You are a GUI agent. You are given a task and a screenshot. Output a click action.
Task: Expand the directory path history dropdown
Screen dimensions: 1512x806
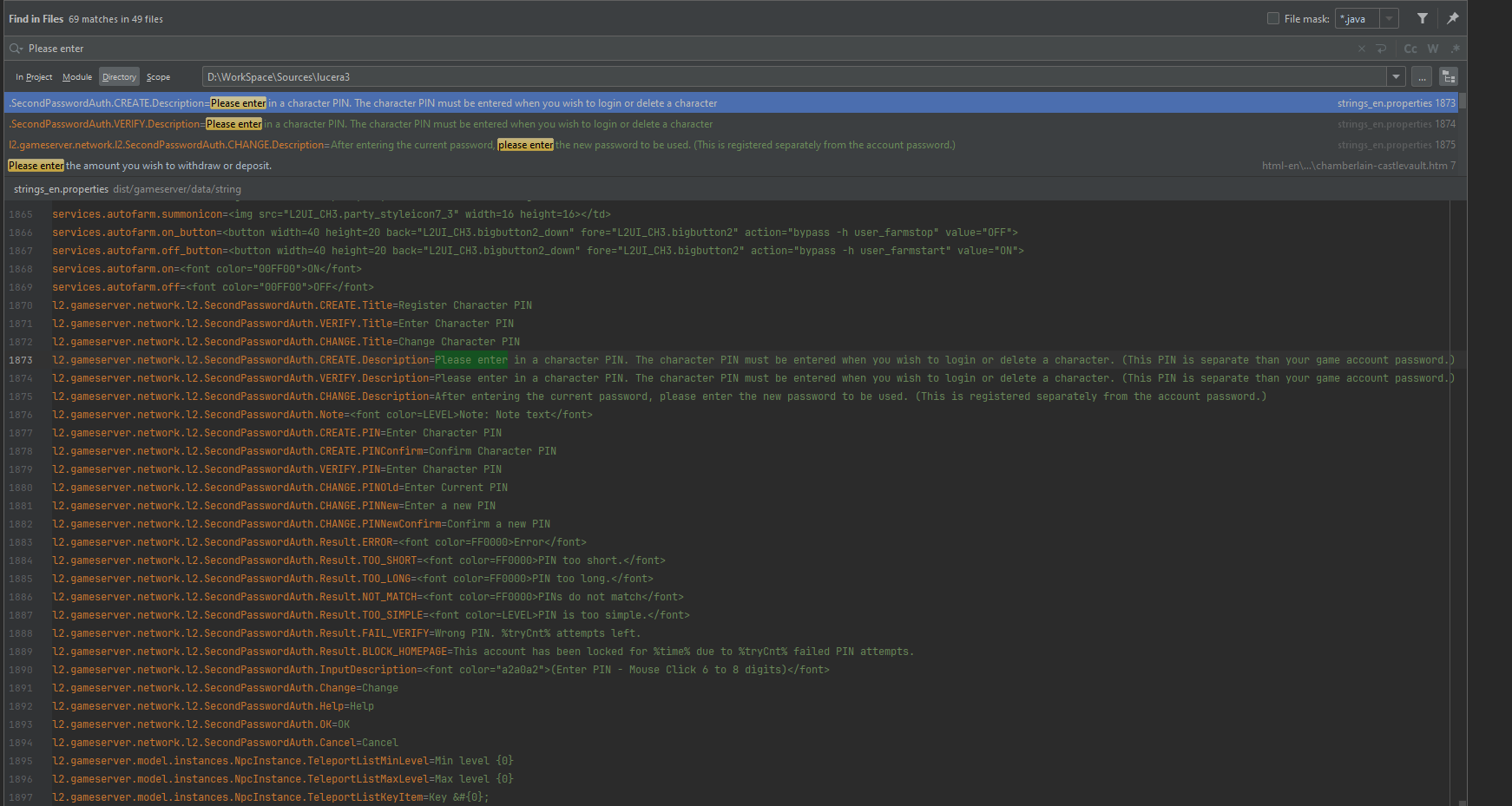1396,77
